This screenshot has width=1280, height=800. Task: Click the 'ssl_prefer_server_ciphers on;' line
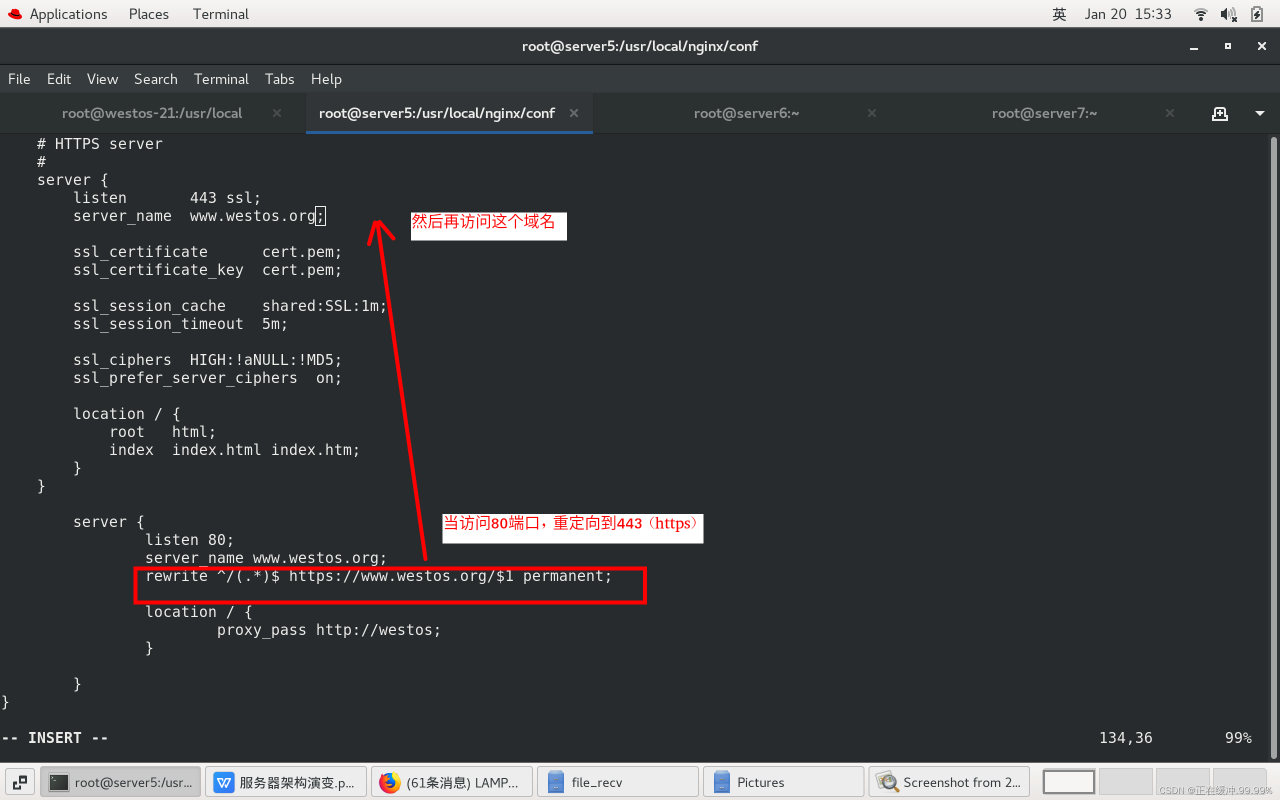click(x=208, y=378)
